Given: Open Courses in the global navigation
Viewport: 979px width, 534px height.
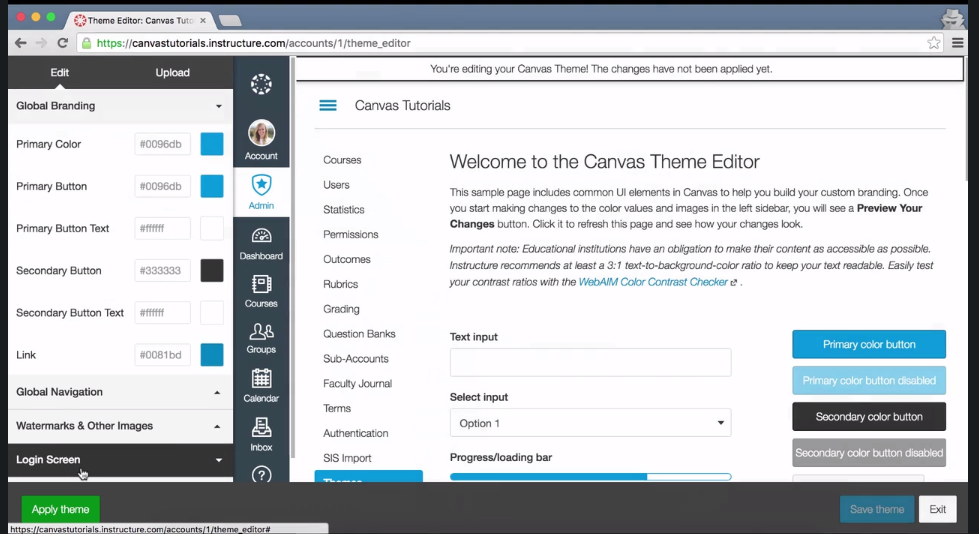Looking at the screenshot, I should [x=261, y=291].
